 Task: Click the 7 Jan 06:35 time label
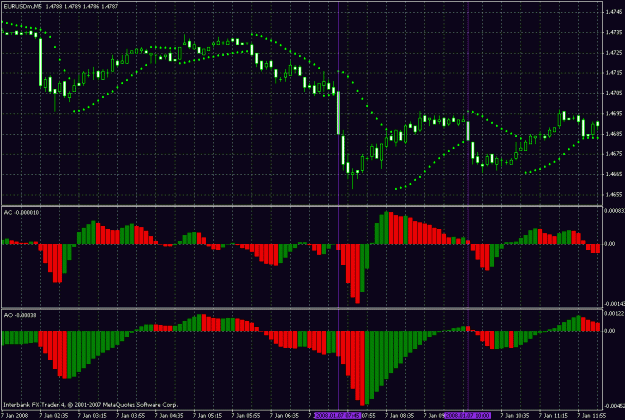pyautogui.click(x=284, y=416)
